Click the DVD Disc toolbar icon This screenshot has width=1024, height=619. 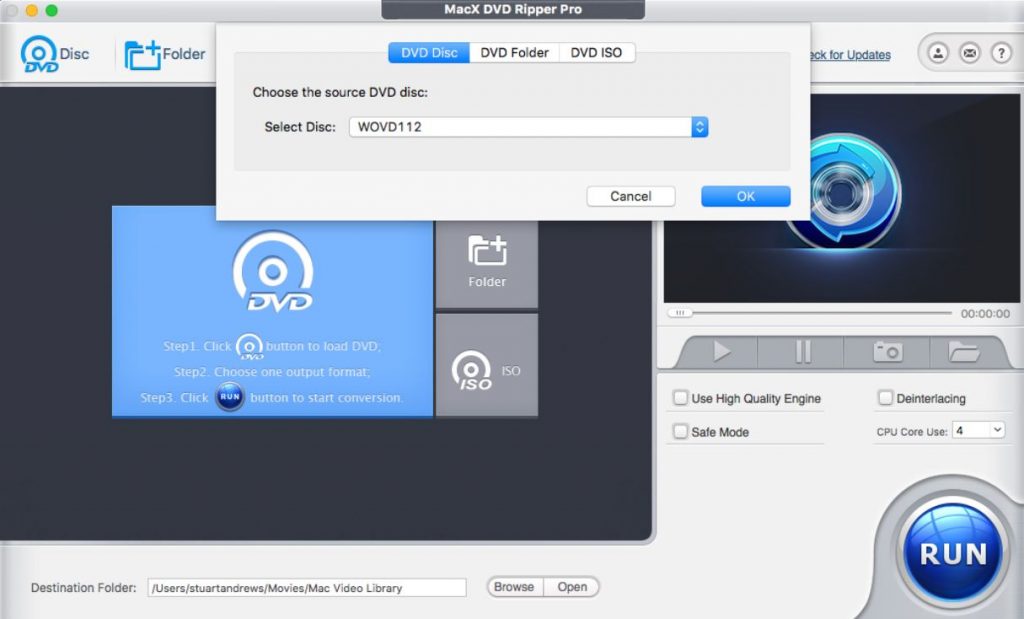[54, 54]
